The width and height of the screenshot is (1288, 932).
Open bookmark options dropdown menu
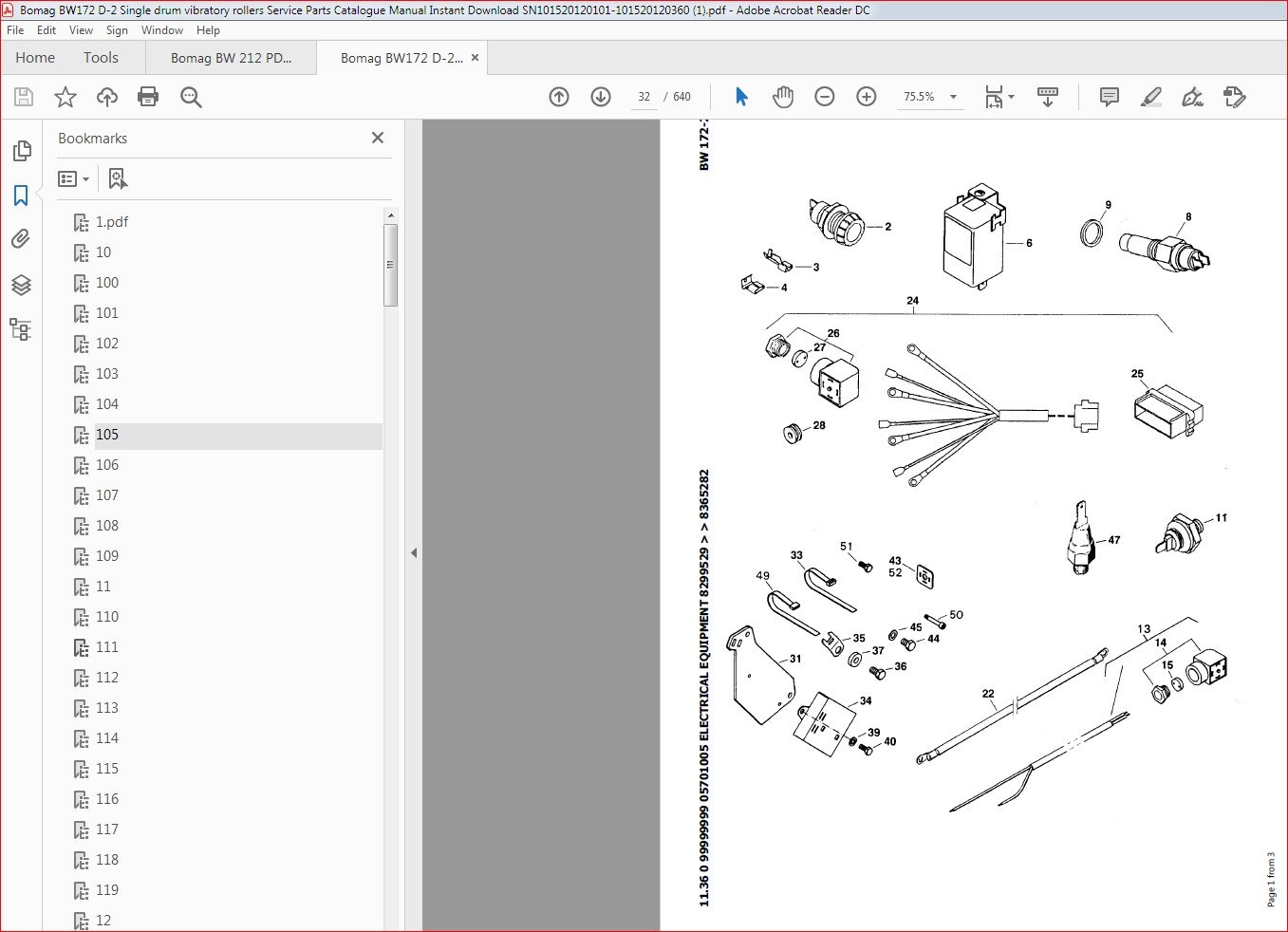pos(74,178)
